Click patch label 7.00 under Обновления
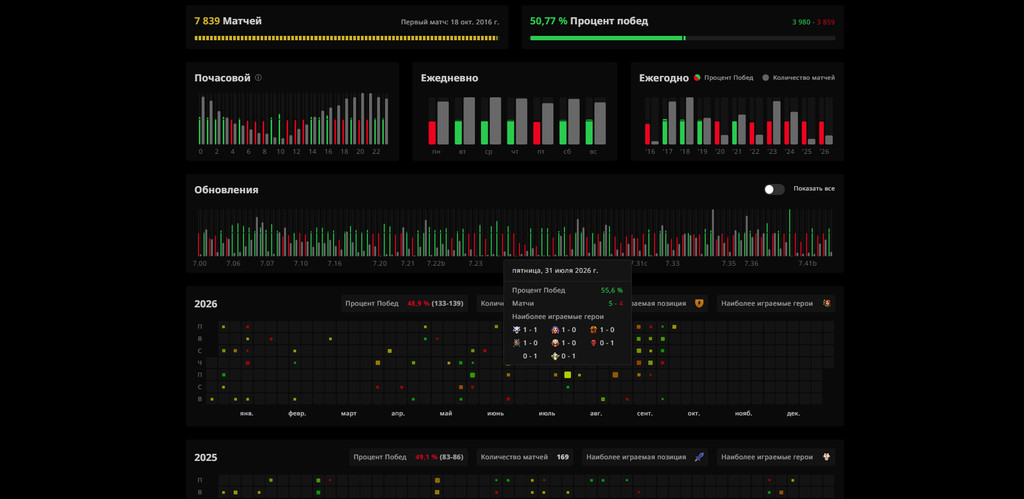 click(199, 263)
